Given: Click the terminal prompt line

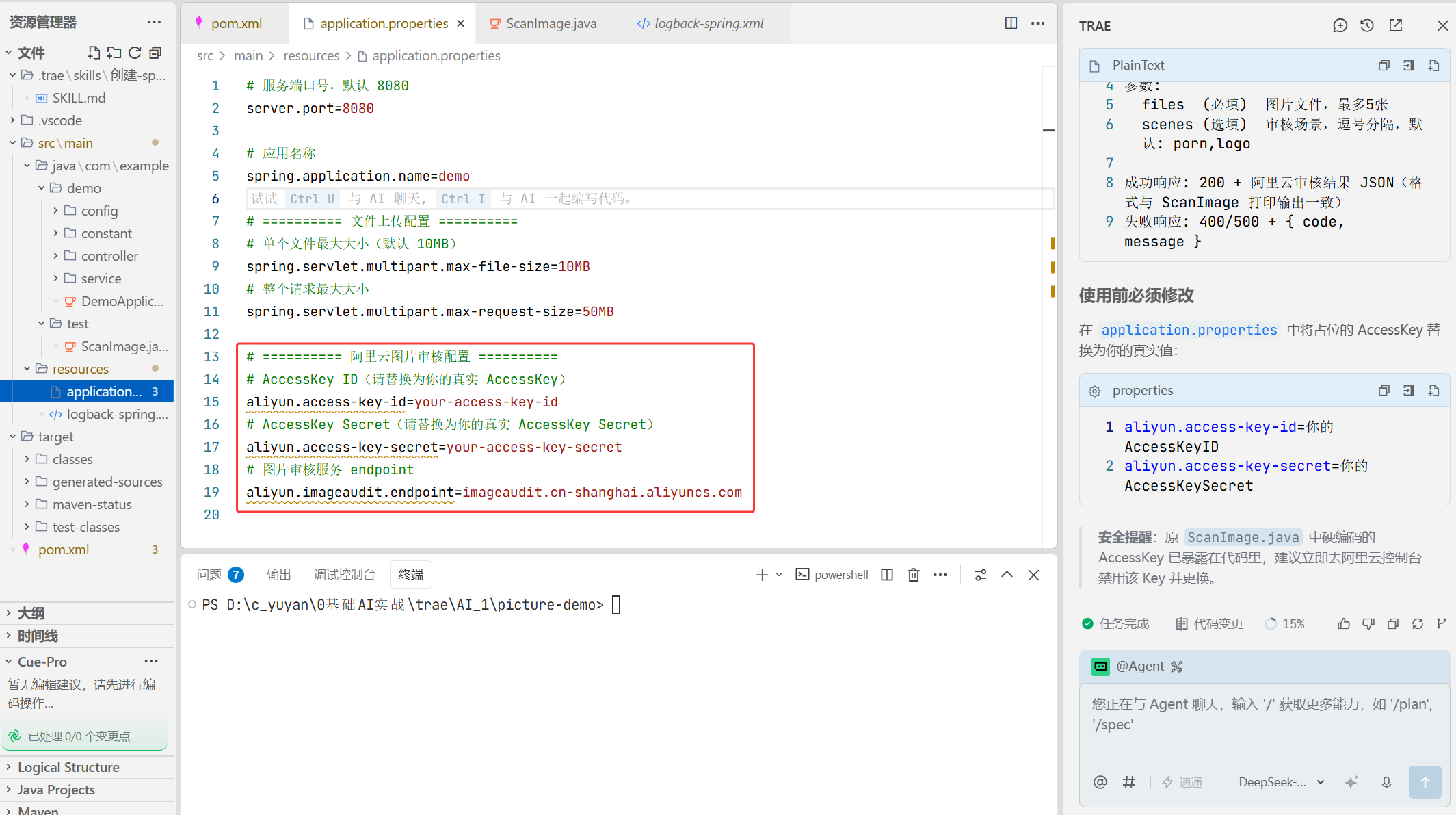Looking at the screenshot, I should (410, 605).
